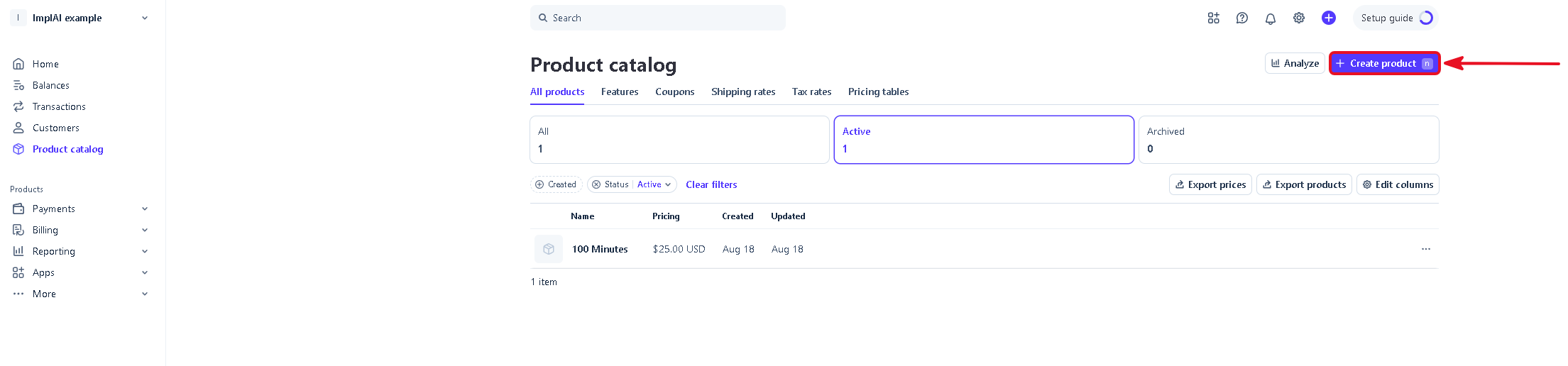Click the Balances sidebar icon
1568x366 pixels.
point(18,85)
